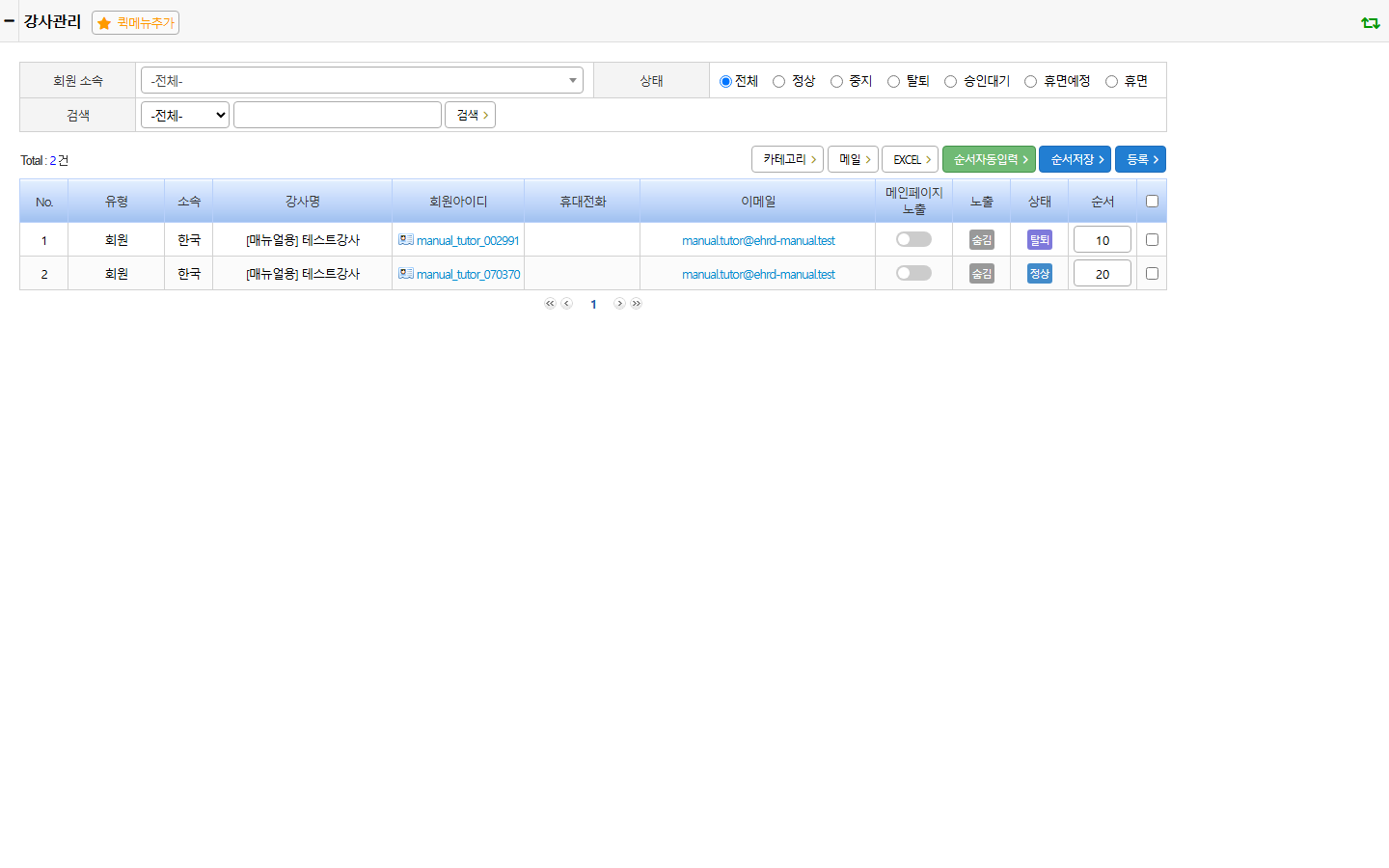
Task: Go to last page pagination icon
Action: point(637,304)
